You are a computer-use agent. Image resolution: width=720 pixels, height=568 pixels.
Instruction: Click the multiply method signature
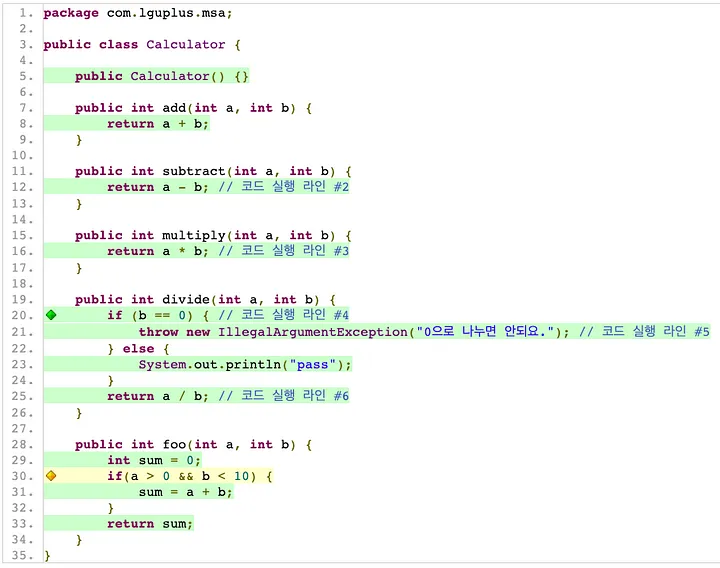click(214, 236)
